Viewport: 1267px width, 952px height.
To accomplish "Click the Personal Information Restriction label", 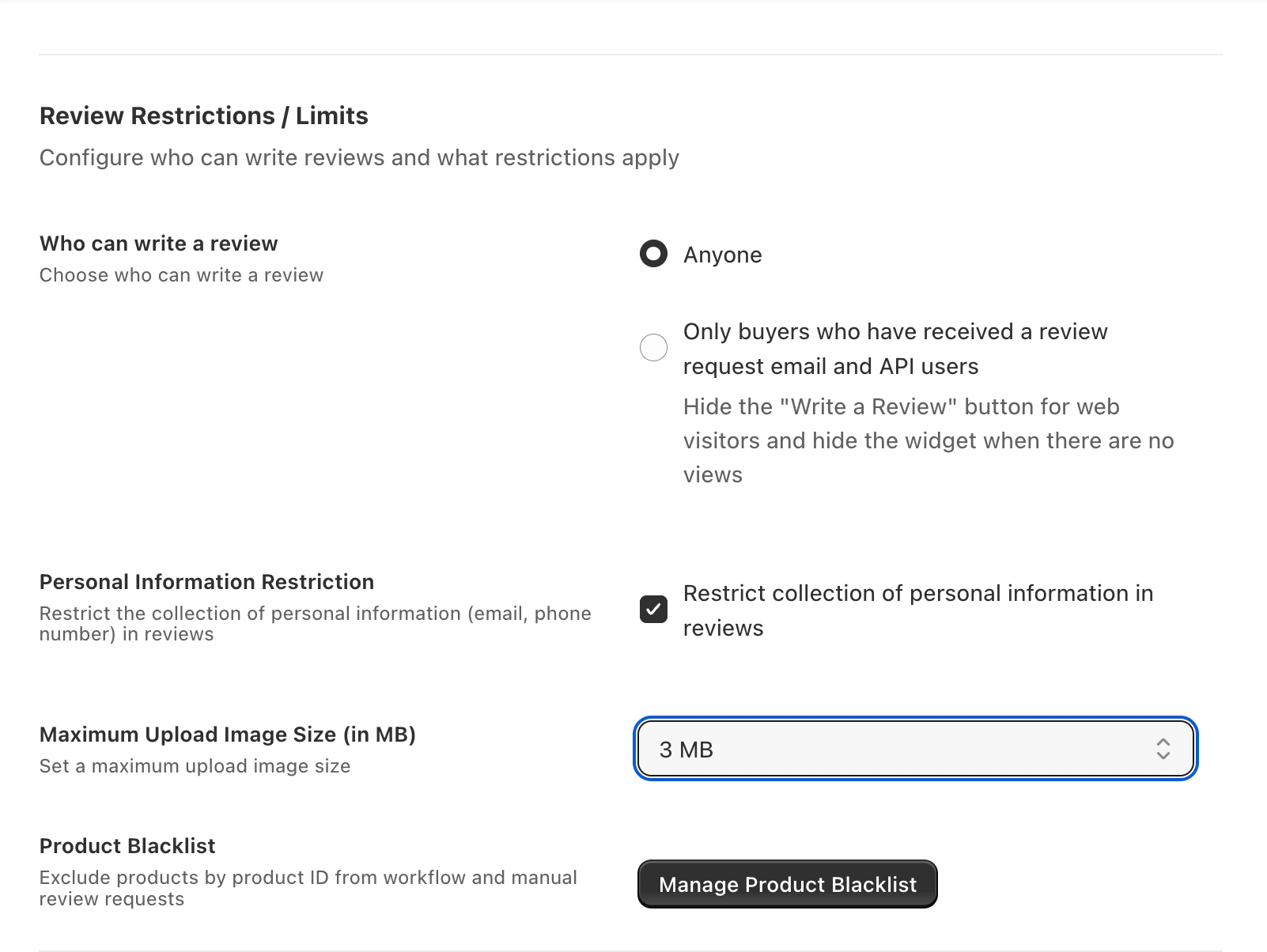I will (x=206, y=581).
